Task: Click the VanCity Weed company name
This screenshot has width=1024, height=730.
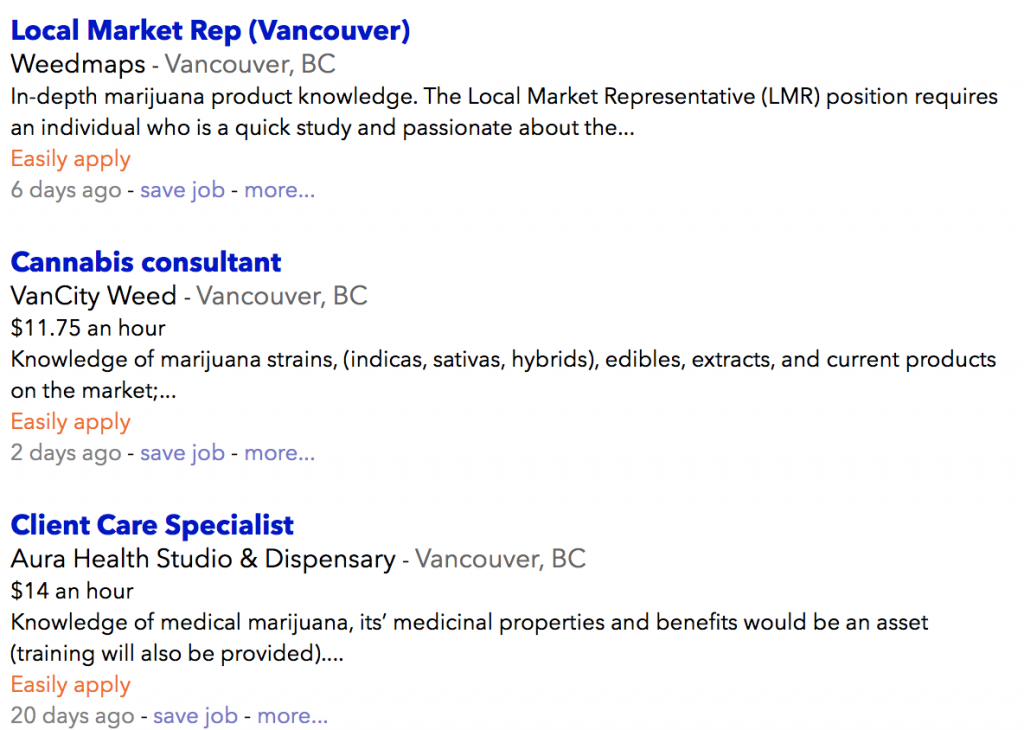Action: [x=93, y=296]
